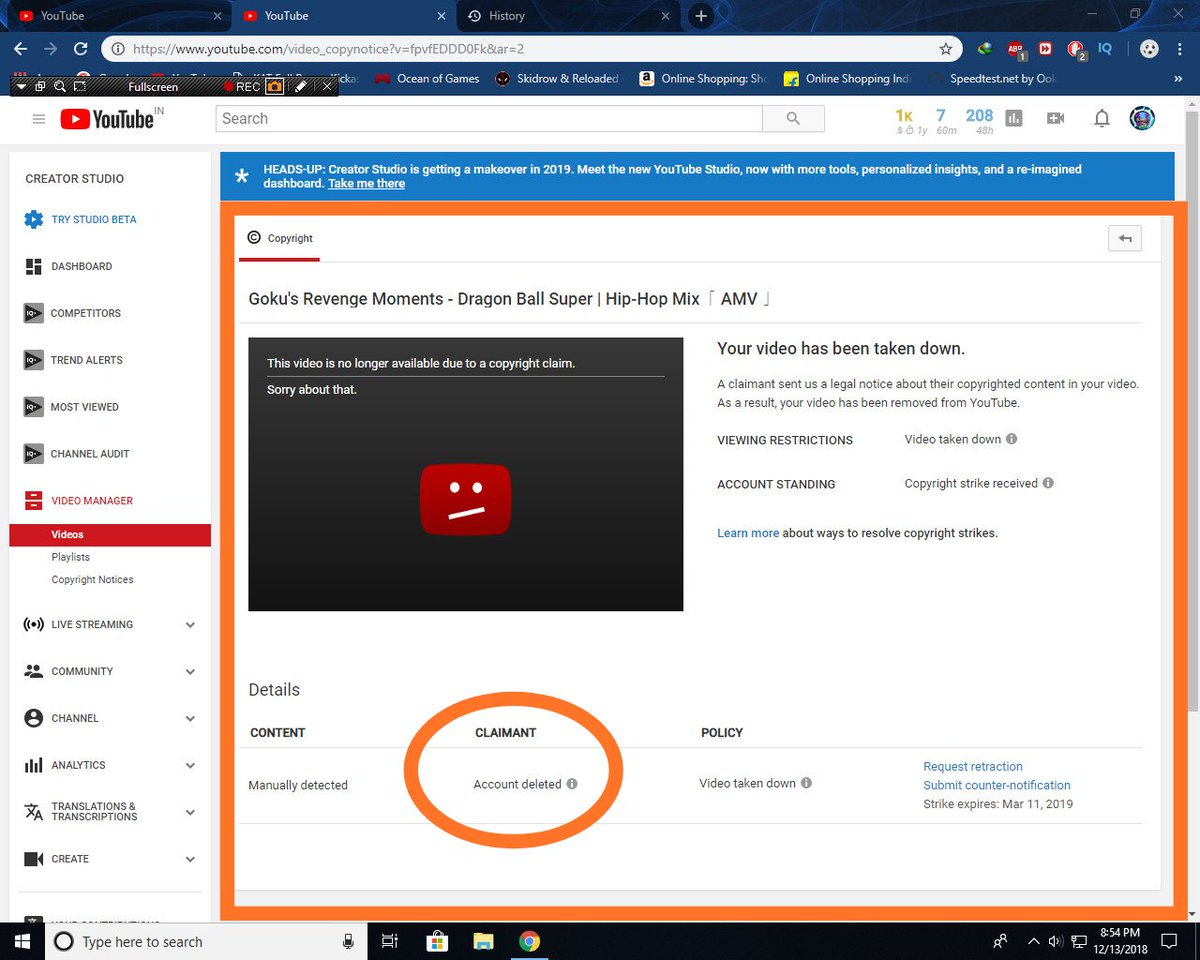Click the removed video thumbnail placeholder
This screenshot has width=1200, height=960.
(466, 474)
